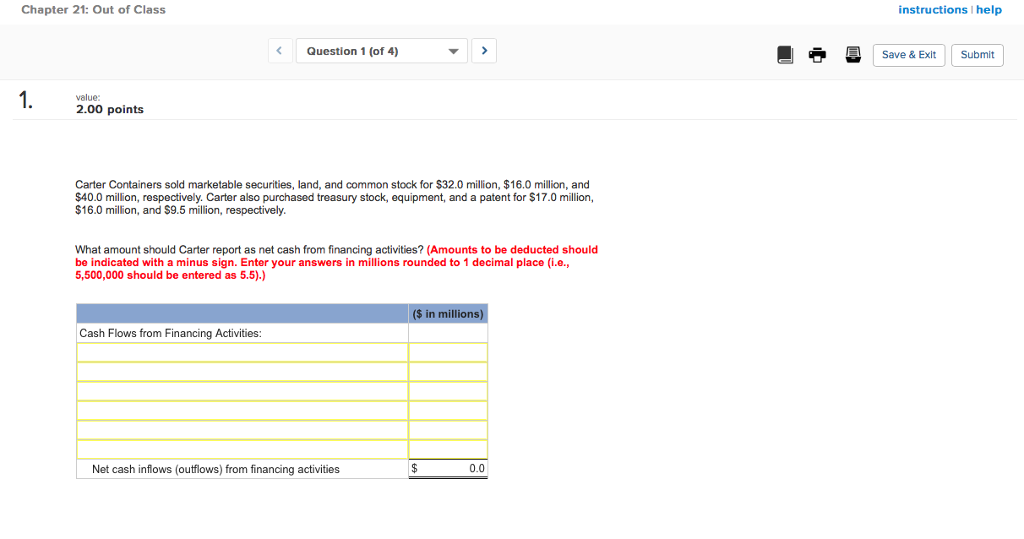Click the printer icon

817,55
